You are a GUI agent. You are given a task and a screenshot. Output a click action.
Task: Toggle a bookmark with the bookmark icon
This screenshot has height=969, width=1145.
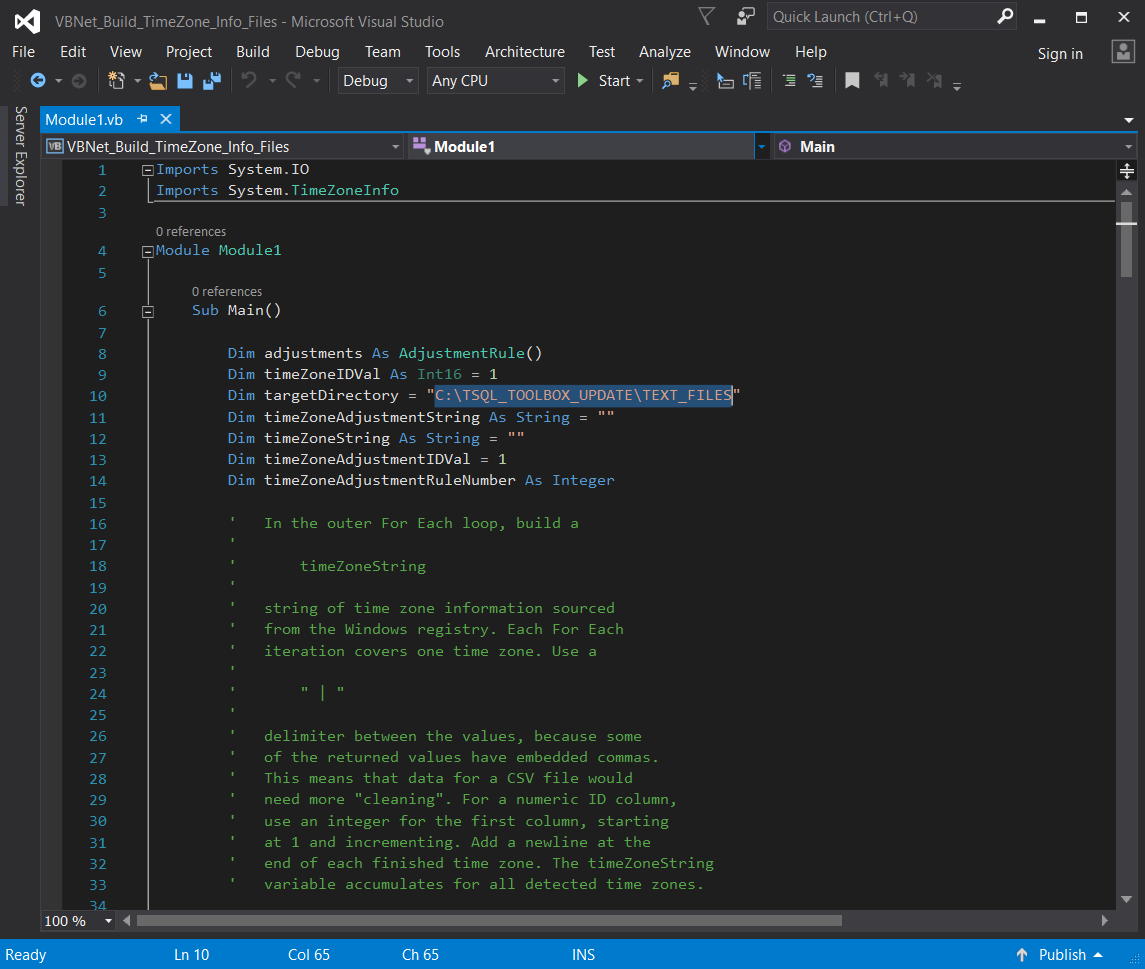(x=852, y=81)
